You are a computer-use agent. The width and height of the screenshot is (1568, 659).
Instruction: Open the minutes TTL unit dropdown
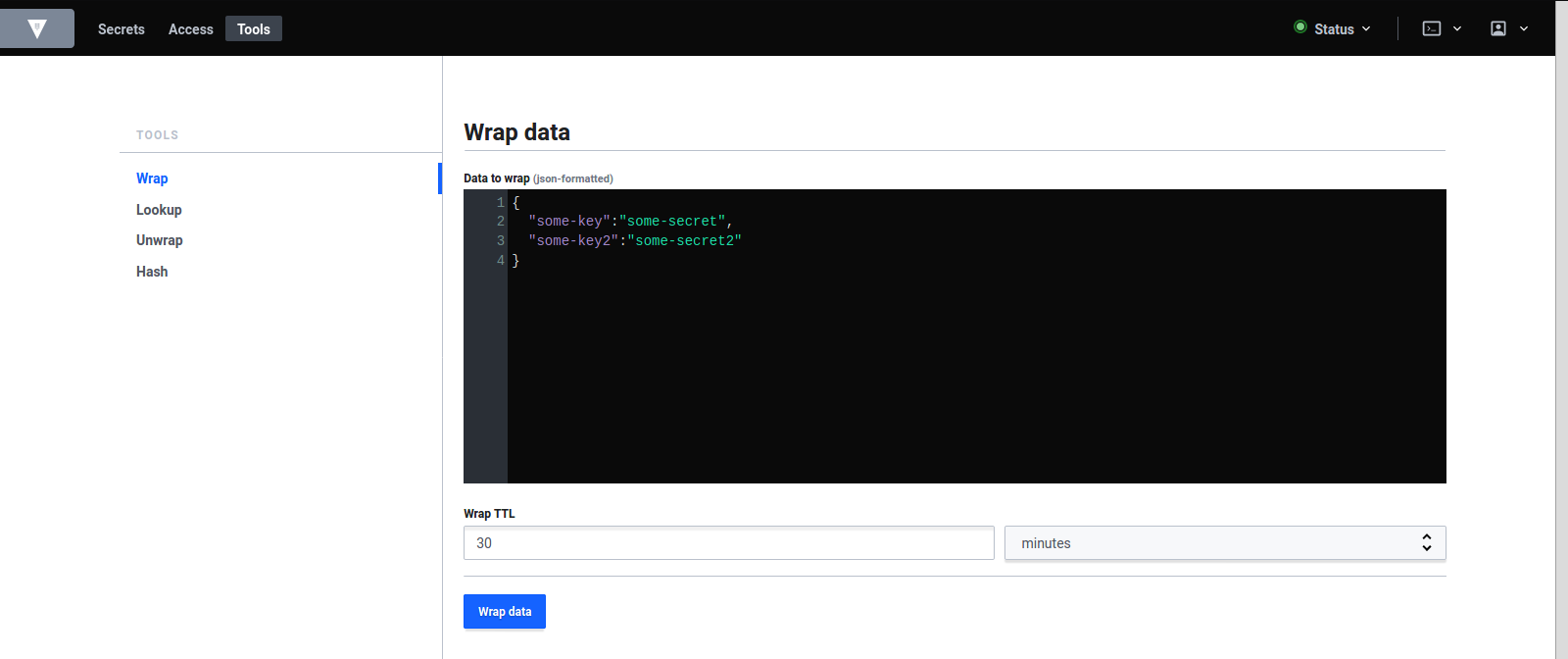point(1224,543)
